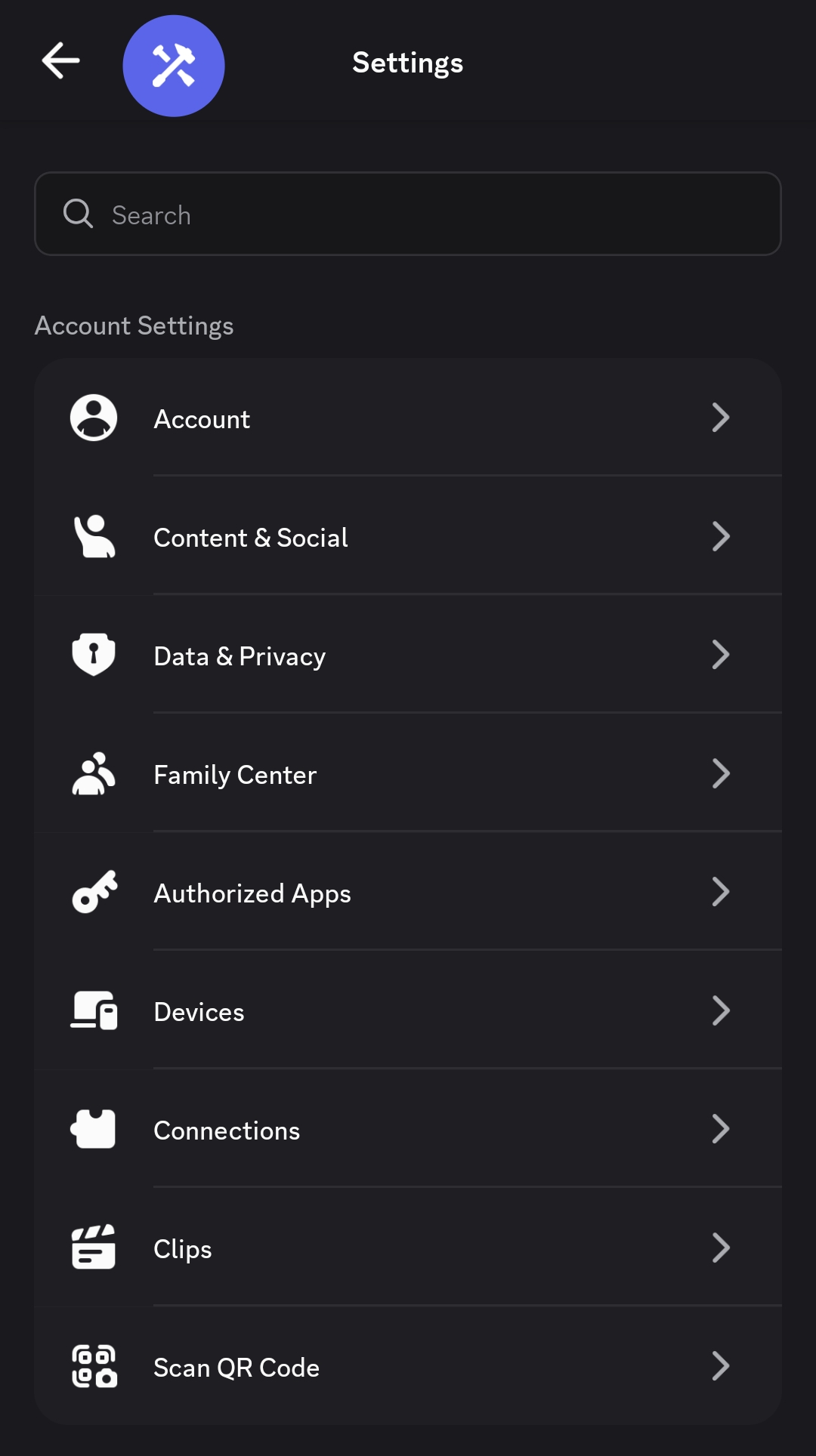The width and height of the screenshot is (816, 1456).
Task: Select the Data & Privacy shield icon
Action: pyautogui.click(x=94, y=655)
